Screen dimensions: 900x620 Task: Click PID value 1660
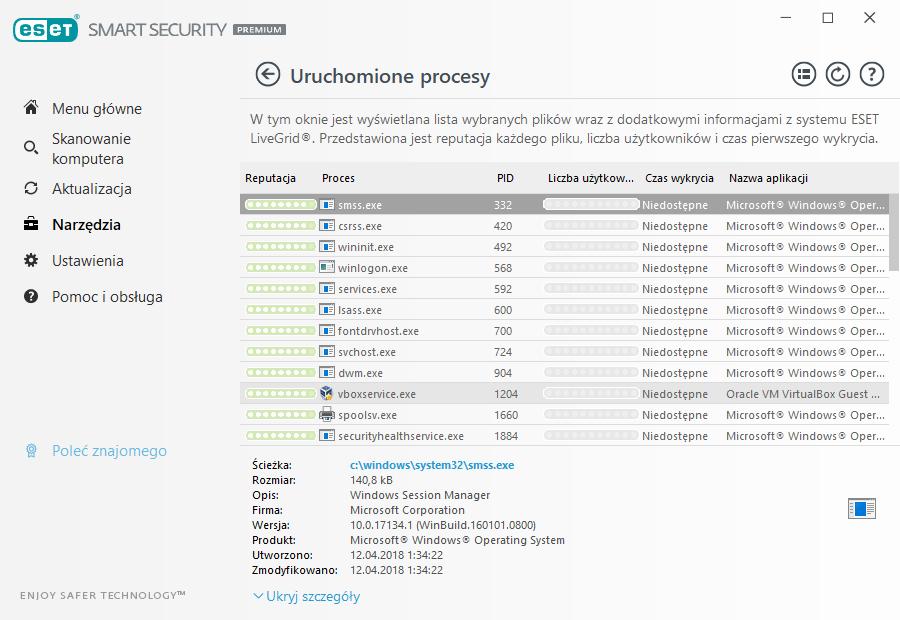coord(506,415)
